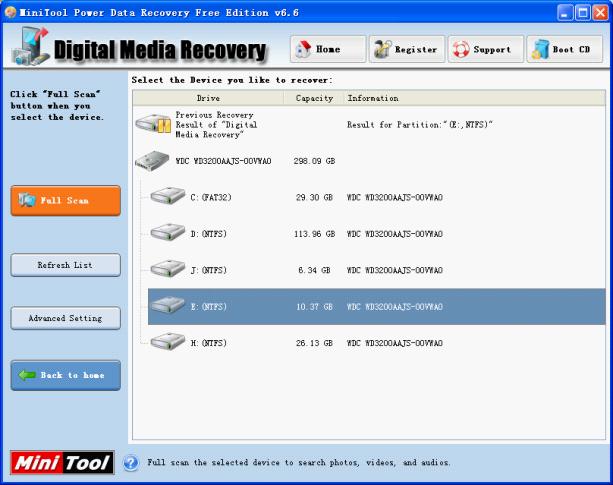Start the orange Full Scan button
This screenshot has width=613, height=485.
point(65,200)
